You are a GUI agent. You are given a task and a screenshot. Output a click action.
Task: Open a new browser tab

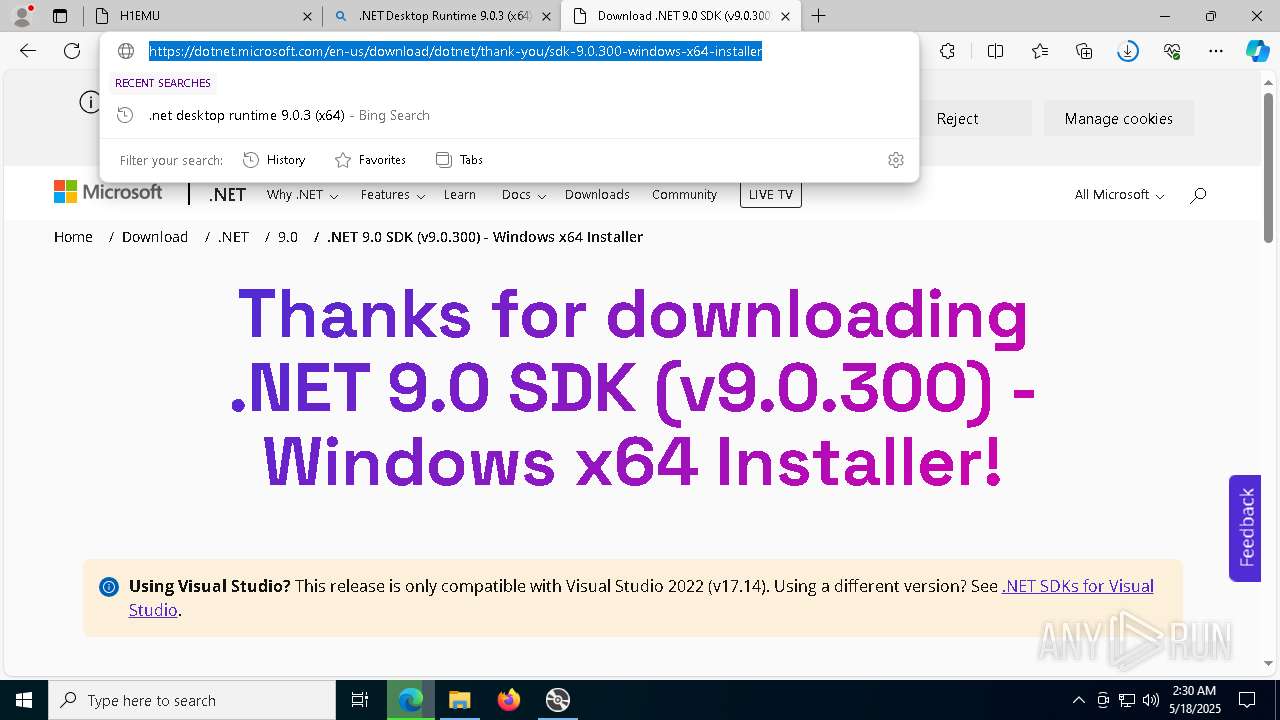pyautogui.click(x=818, y=15)
